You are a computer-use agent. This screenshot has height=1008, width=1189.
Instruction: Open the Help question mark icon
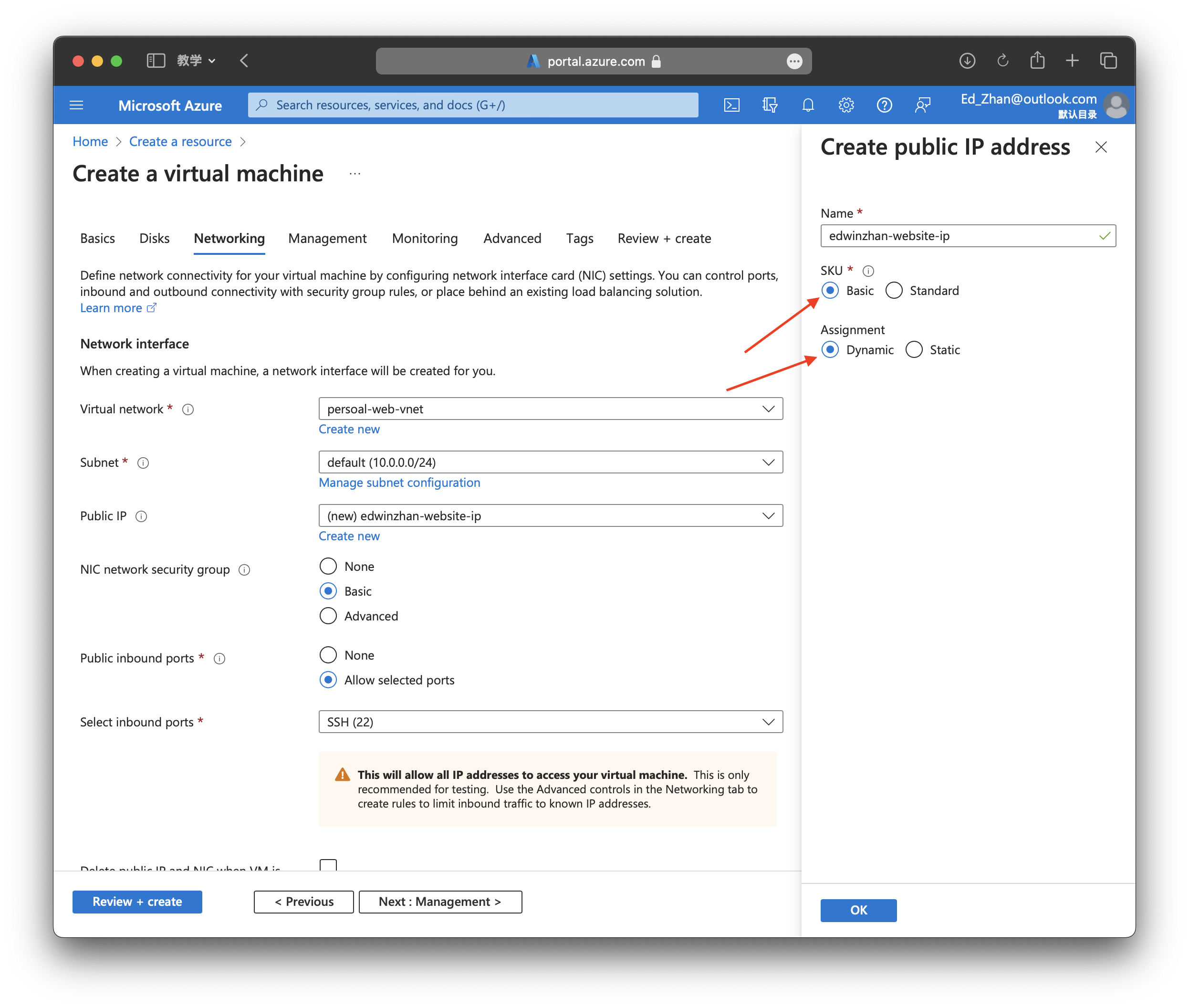coord(884,105)
